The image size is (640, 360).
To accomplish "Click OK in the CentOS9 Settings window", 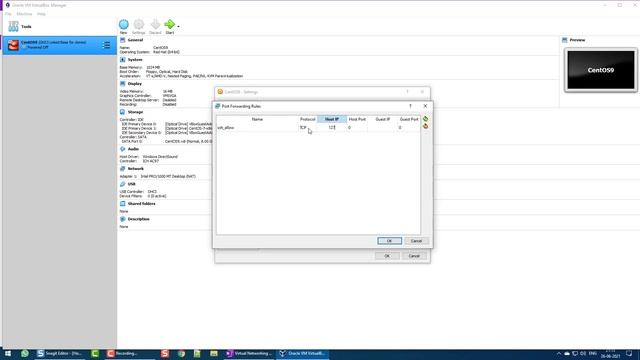I will pos(387,256).
